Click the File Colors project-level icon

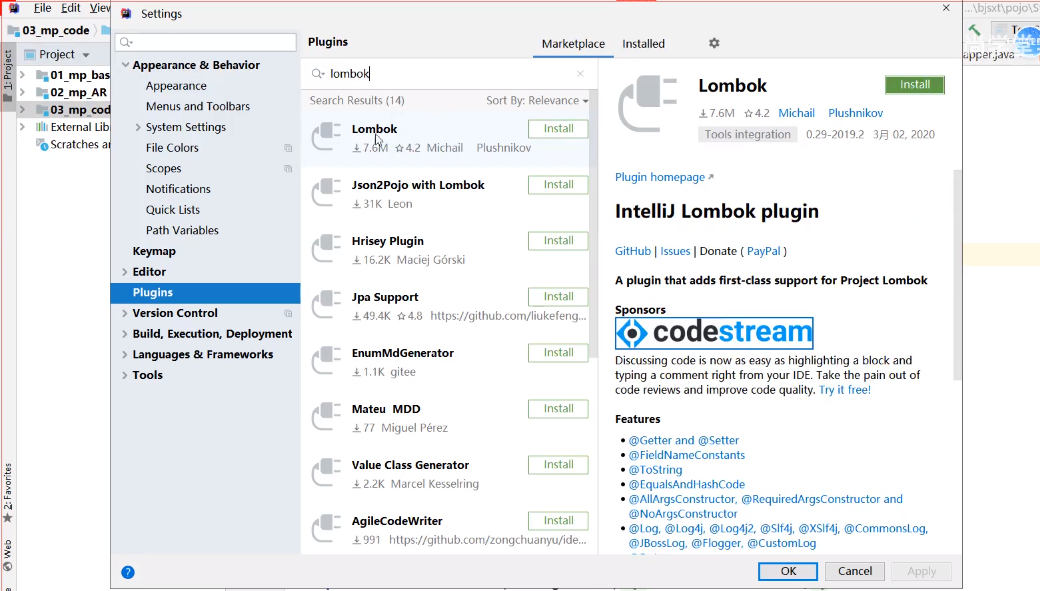click(288, 148)
